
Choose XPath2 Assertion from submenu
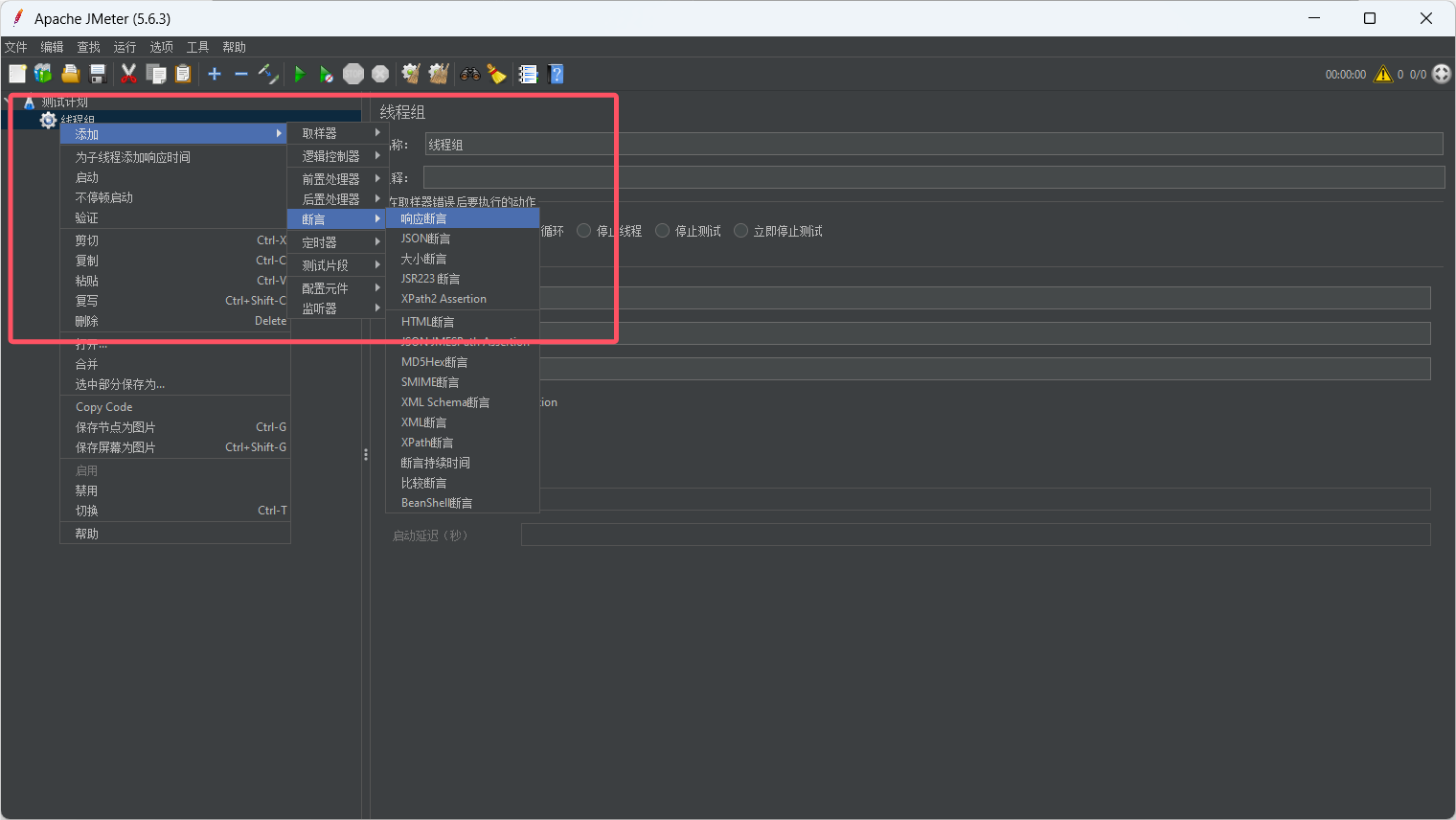(463, 299)
